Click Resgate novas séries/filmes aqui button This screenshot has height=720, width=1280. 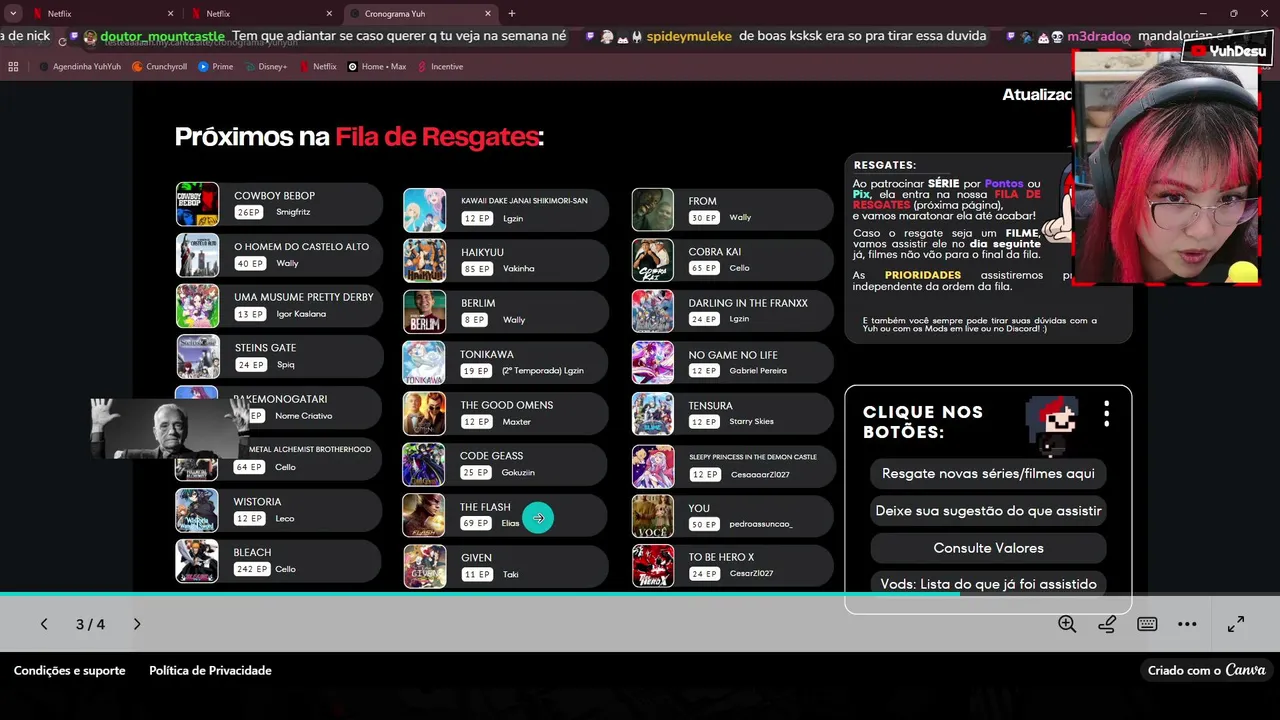988,474
